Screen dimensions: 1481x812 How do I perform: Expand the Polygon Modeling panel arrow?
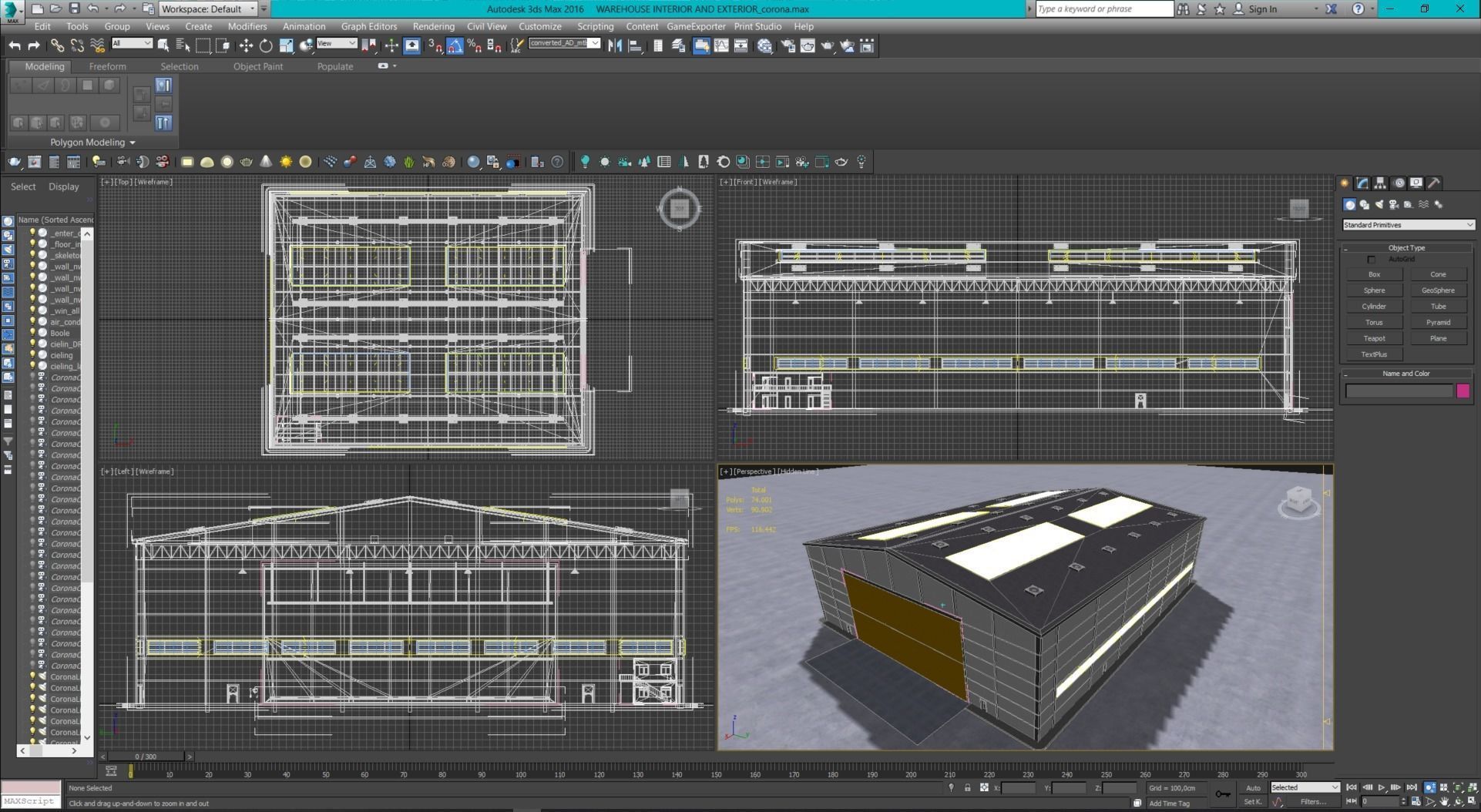coord(133,143)
